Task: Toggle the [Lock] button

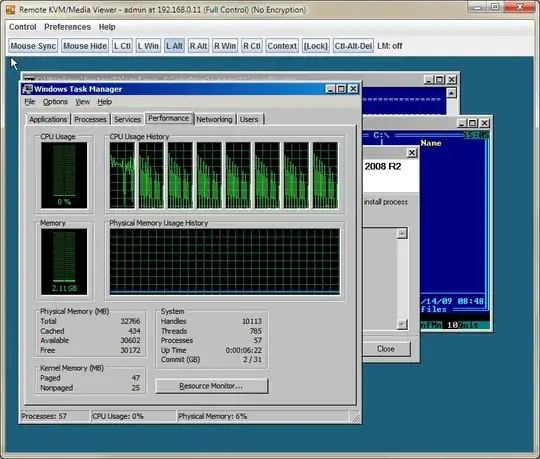Action: pyautogui.click(x=315, y=46)
